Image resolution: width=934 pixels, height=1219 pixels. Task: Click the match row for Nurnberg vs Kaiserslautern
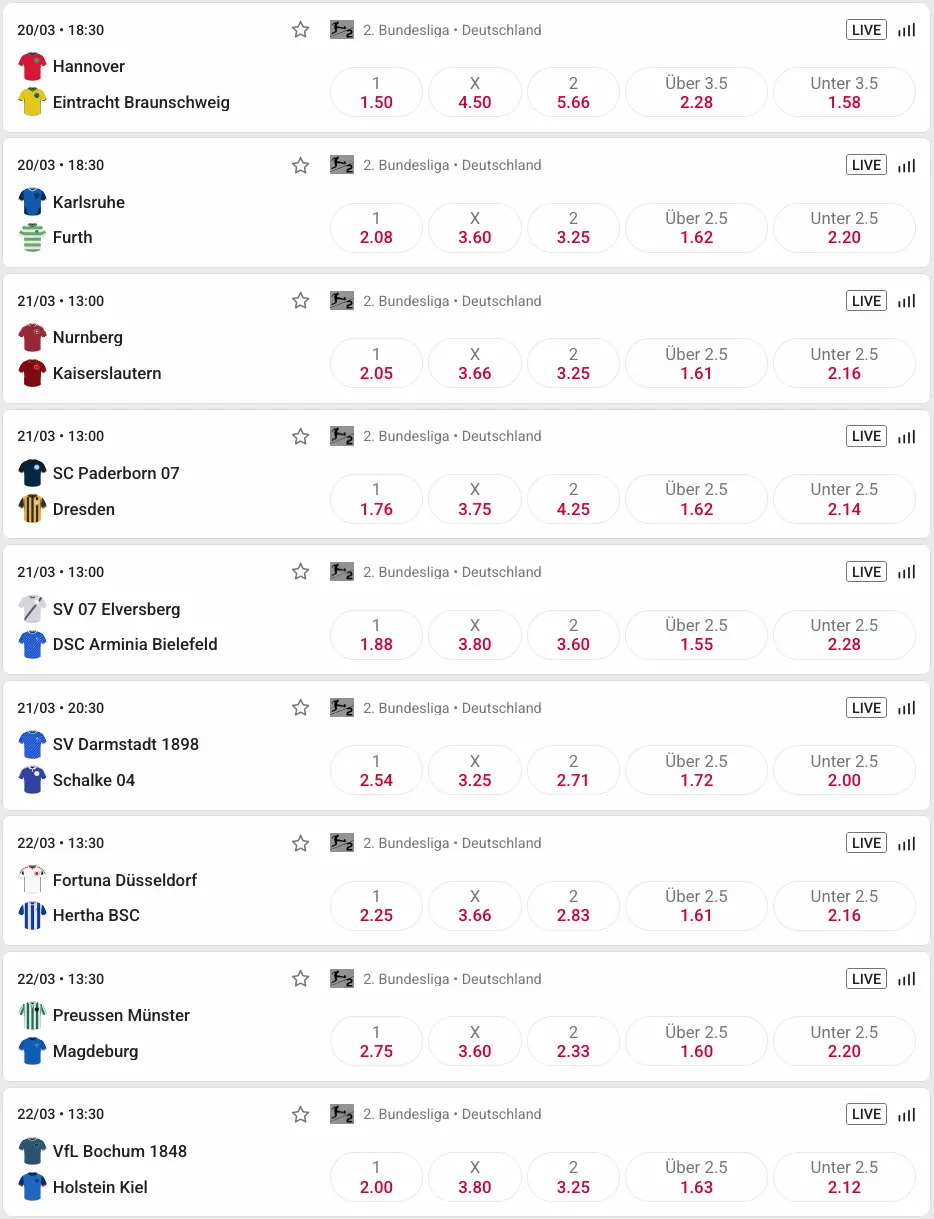click(x=150, y=350)
